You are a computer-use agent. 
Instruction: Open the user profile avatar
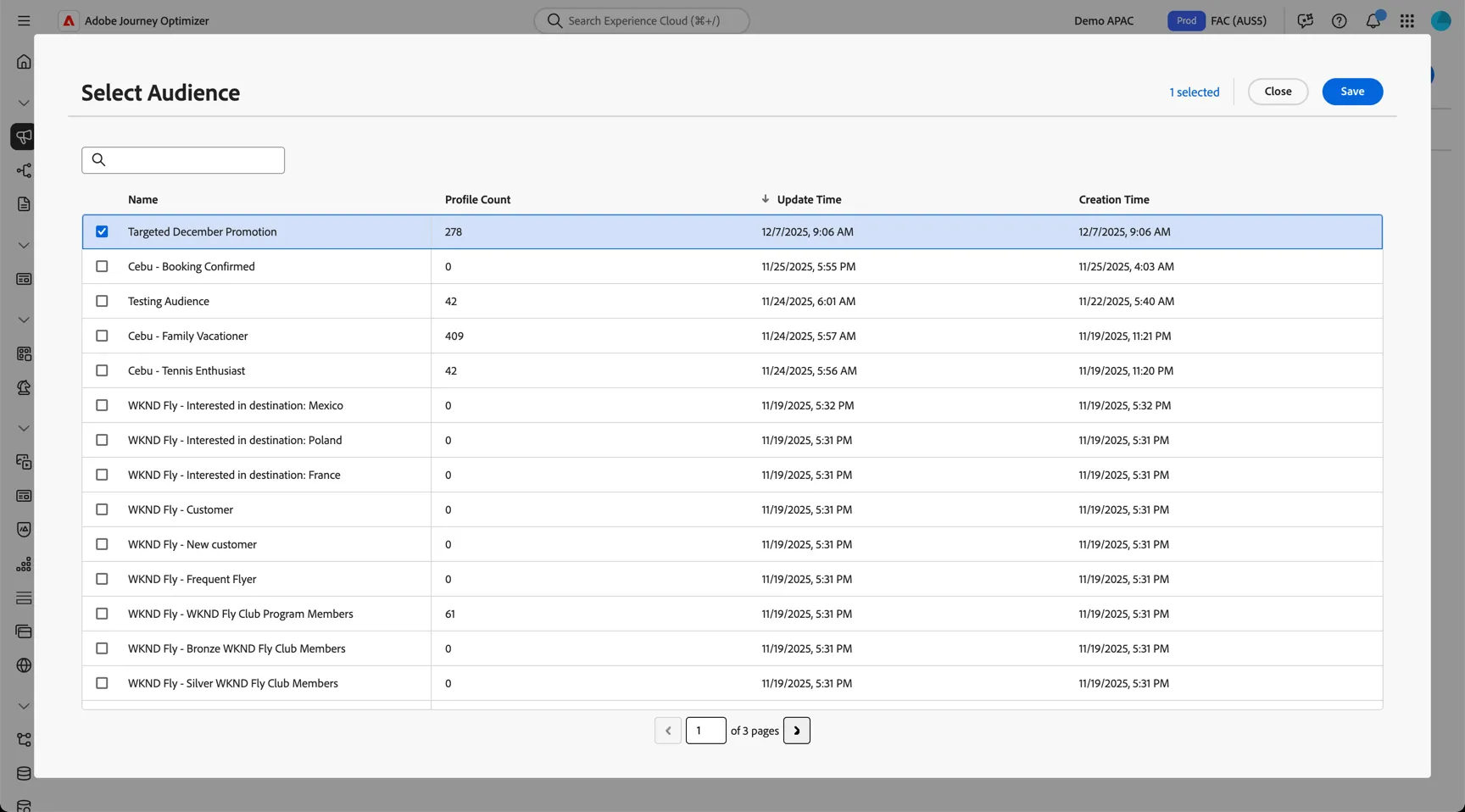click(1440, 20)
